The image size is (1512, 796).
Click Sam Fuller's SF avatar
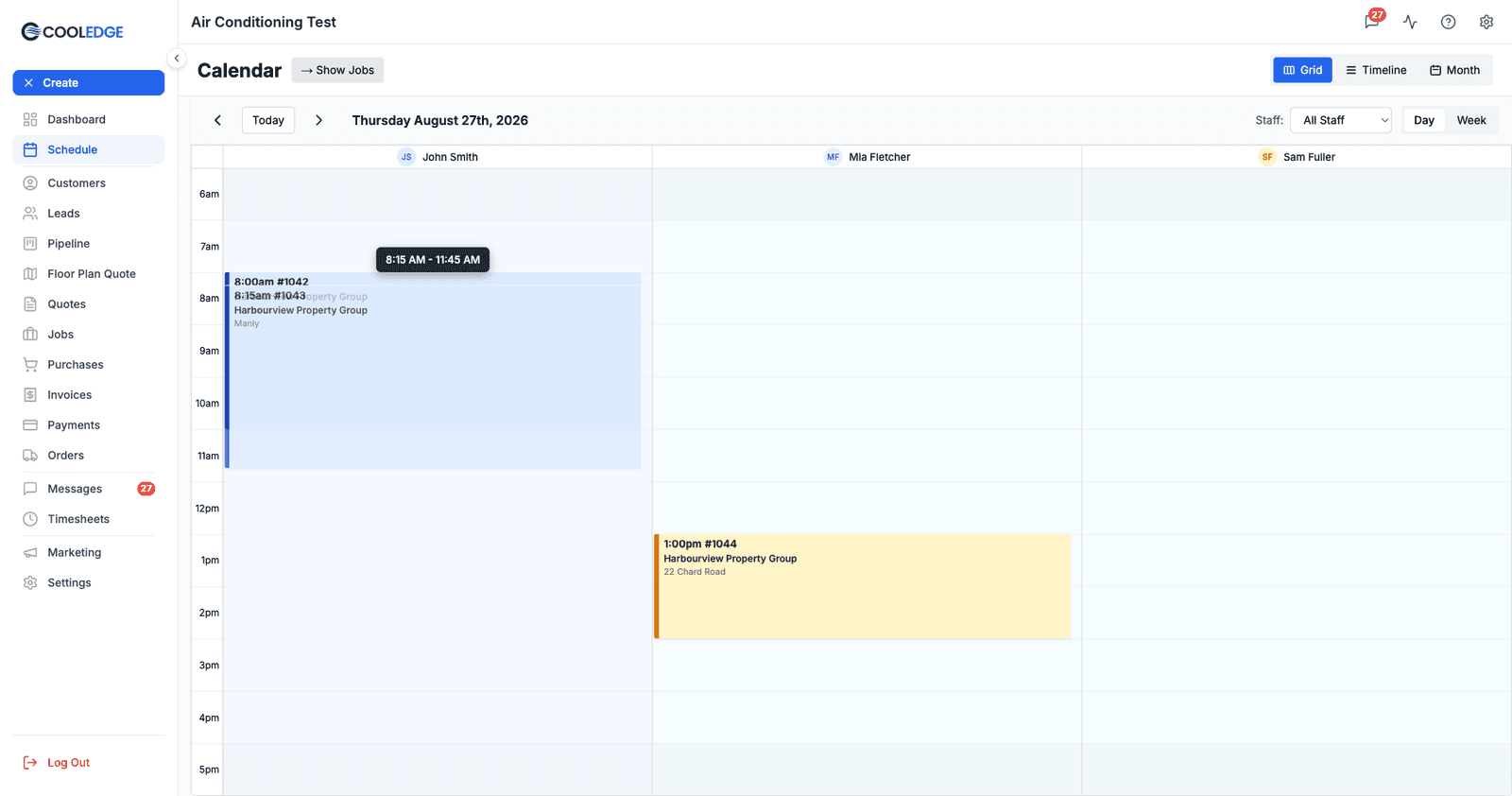[1267, 157]
